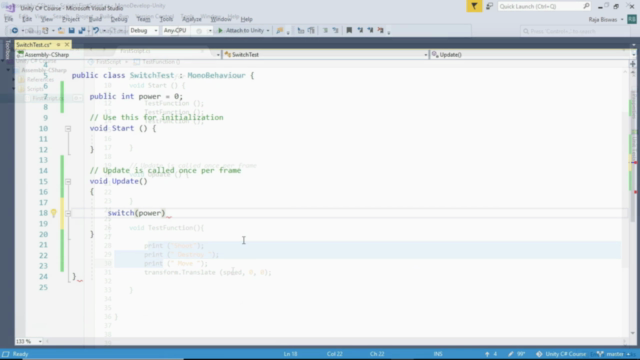Image resolution: width=640 pixels, height=360 pixels.
Task: Click the New Project icon
Action: click(45, 31)
